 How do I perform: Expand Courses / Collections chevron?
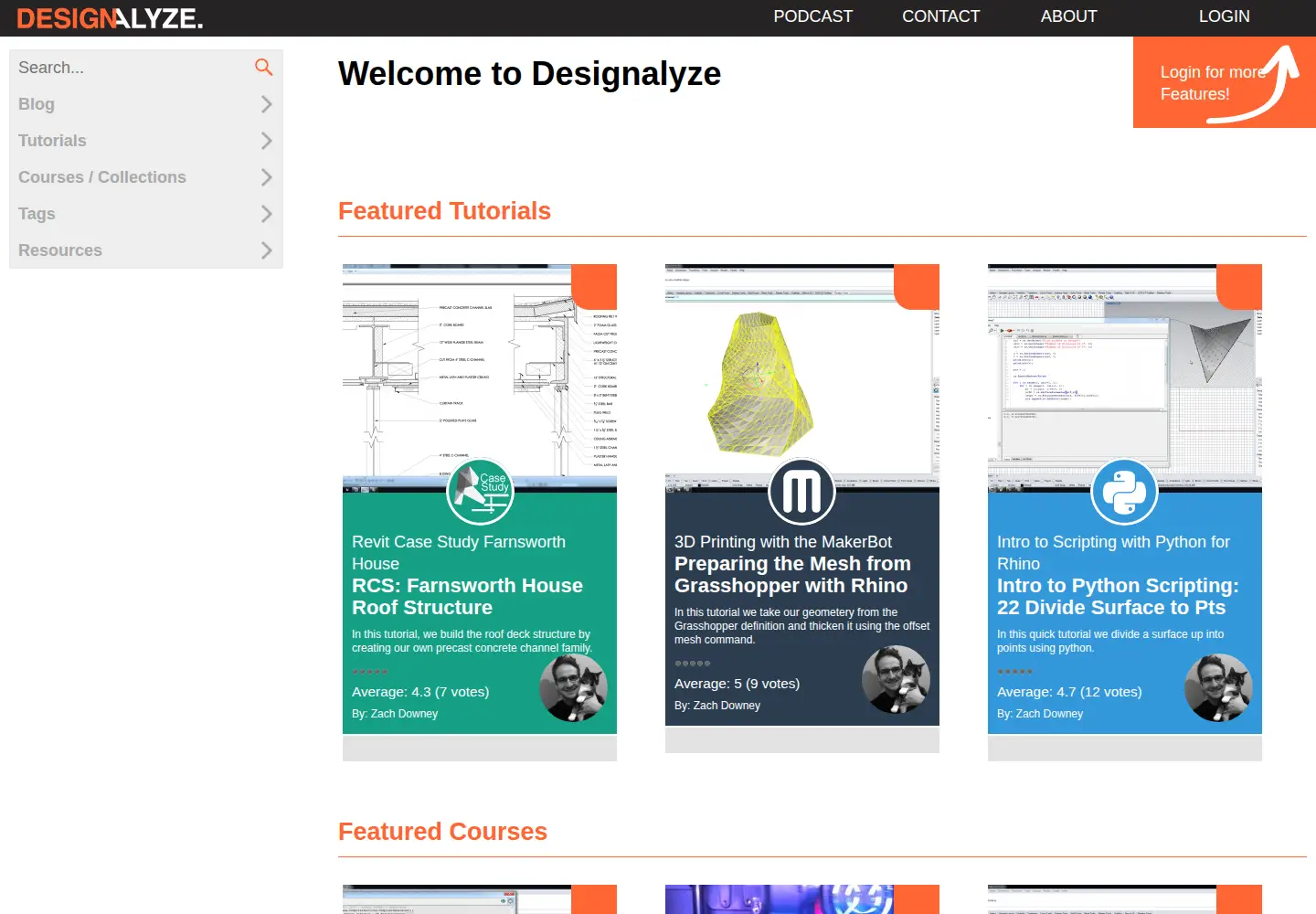266,177
